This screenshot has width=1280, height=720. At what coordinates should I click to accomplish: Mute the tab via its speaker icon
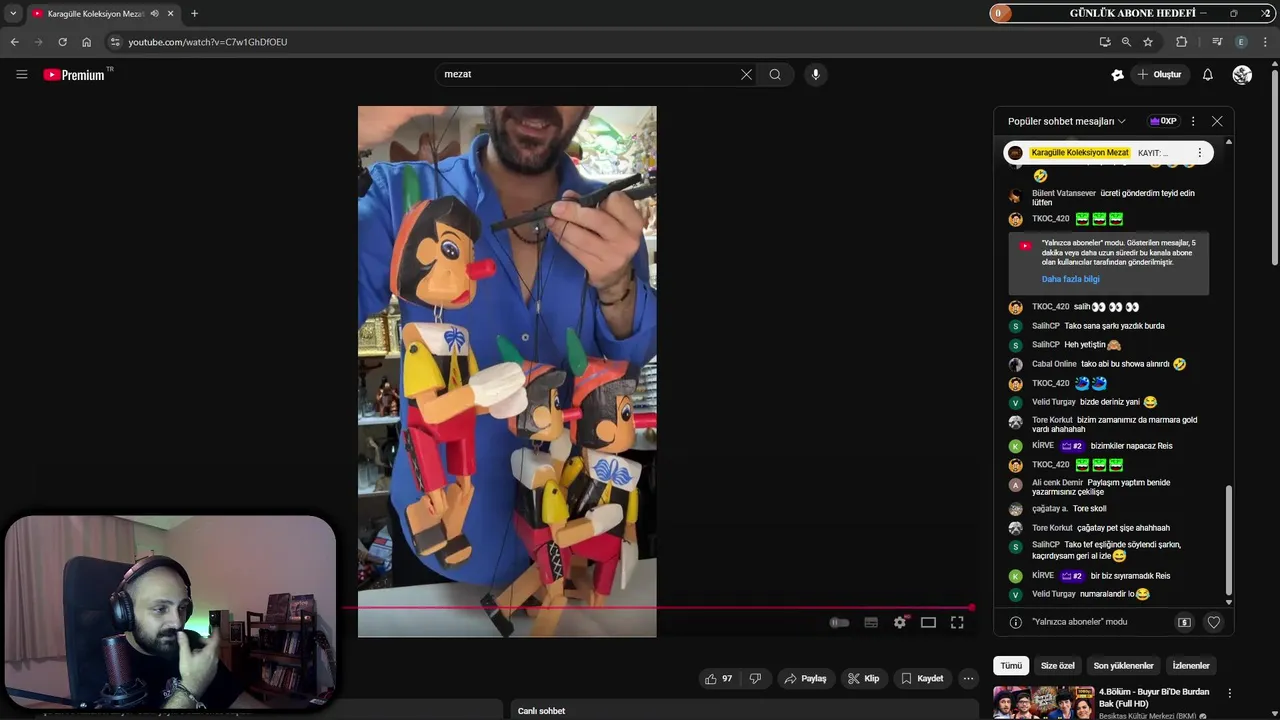pyautogui.click(x=154, y=13)
